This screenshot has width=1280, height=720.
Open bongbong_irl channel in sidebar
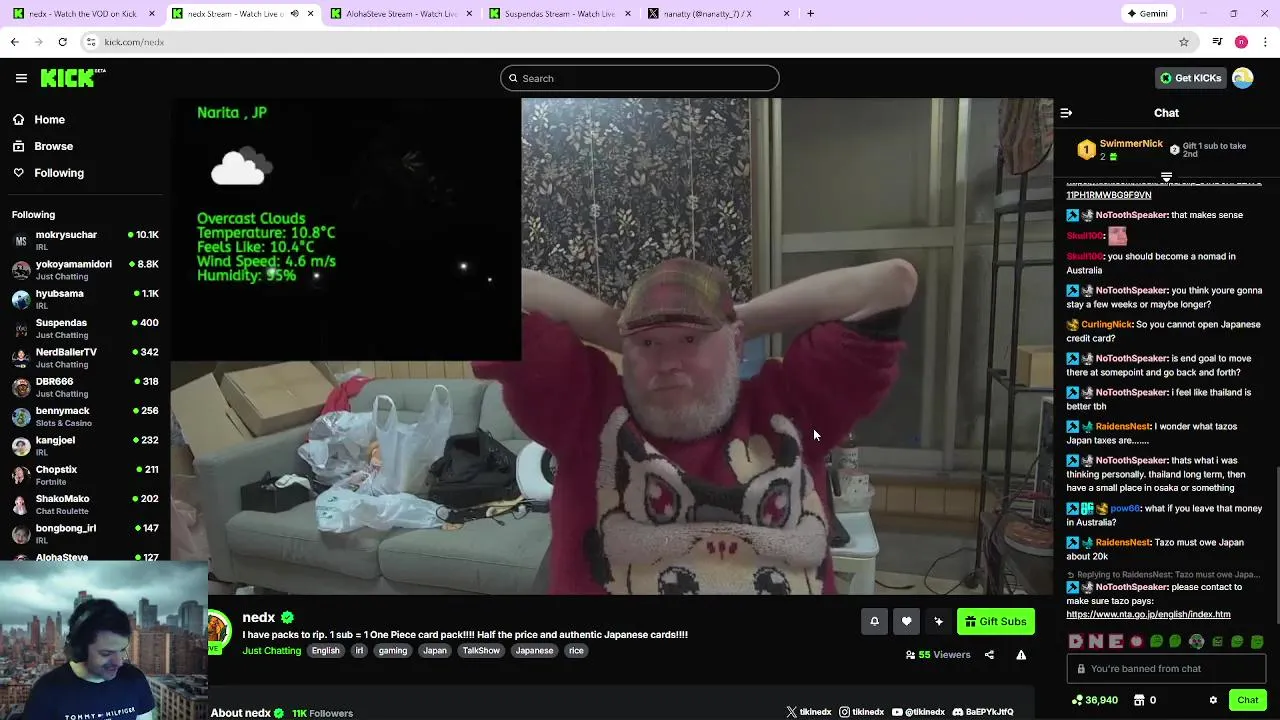[85, 534]
